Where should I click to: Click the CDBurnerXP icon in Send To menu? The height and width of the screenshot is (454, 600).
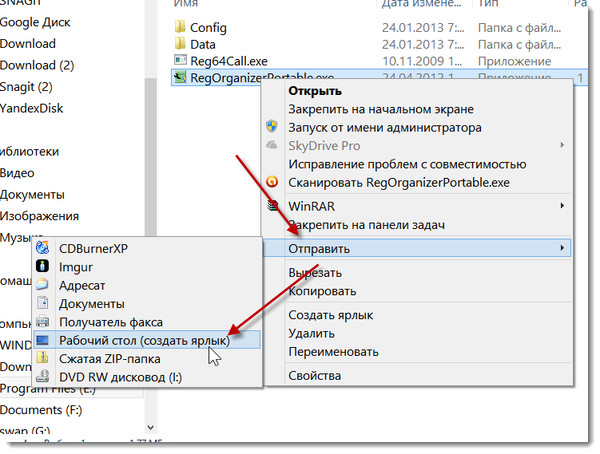(x=42, y=248)
